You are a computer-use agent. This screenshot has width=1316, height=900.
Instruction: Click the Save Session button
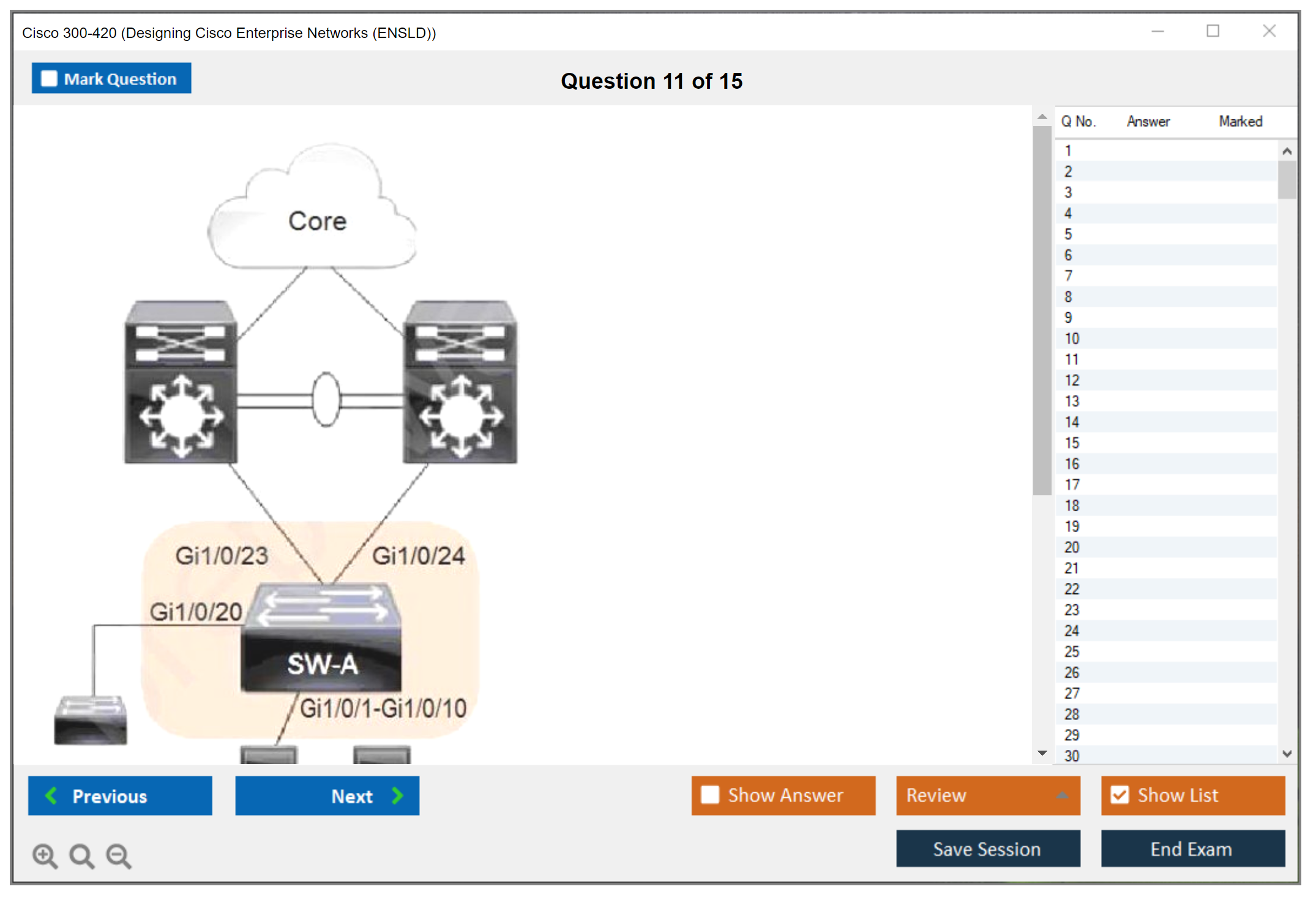click(987, 849)
